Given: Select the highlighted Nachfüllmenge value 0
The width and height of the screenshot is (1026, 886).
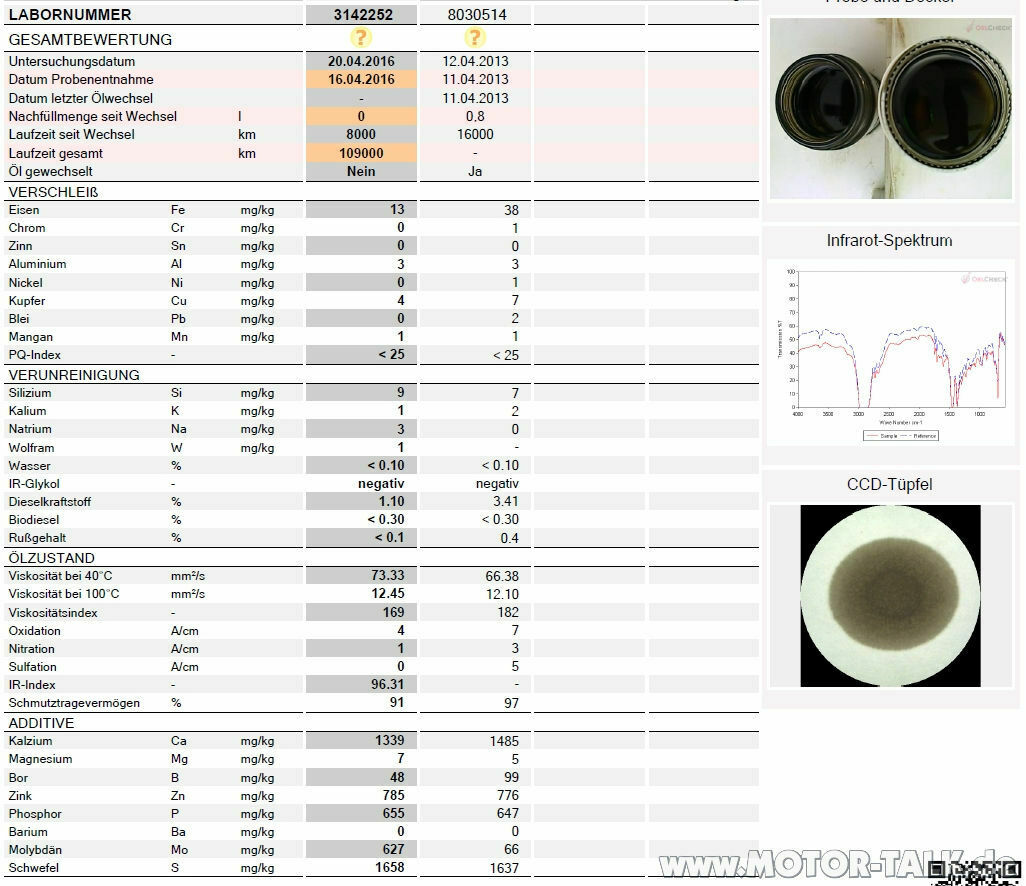Looking at the screenshot, I should 361,116.
